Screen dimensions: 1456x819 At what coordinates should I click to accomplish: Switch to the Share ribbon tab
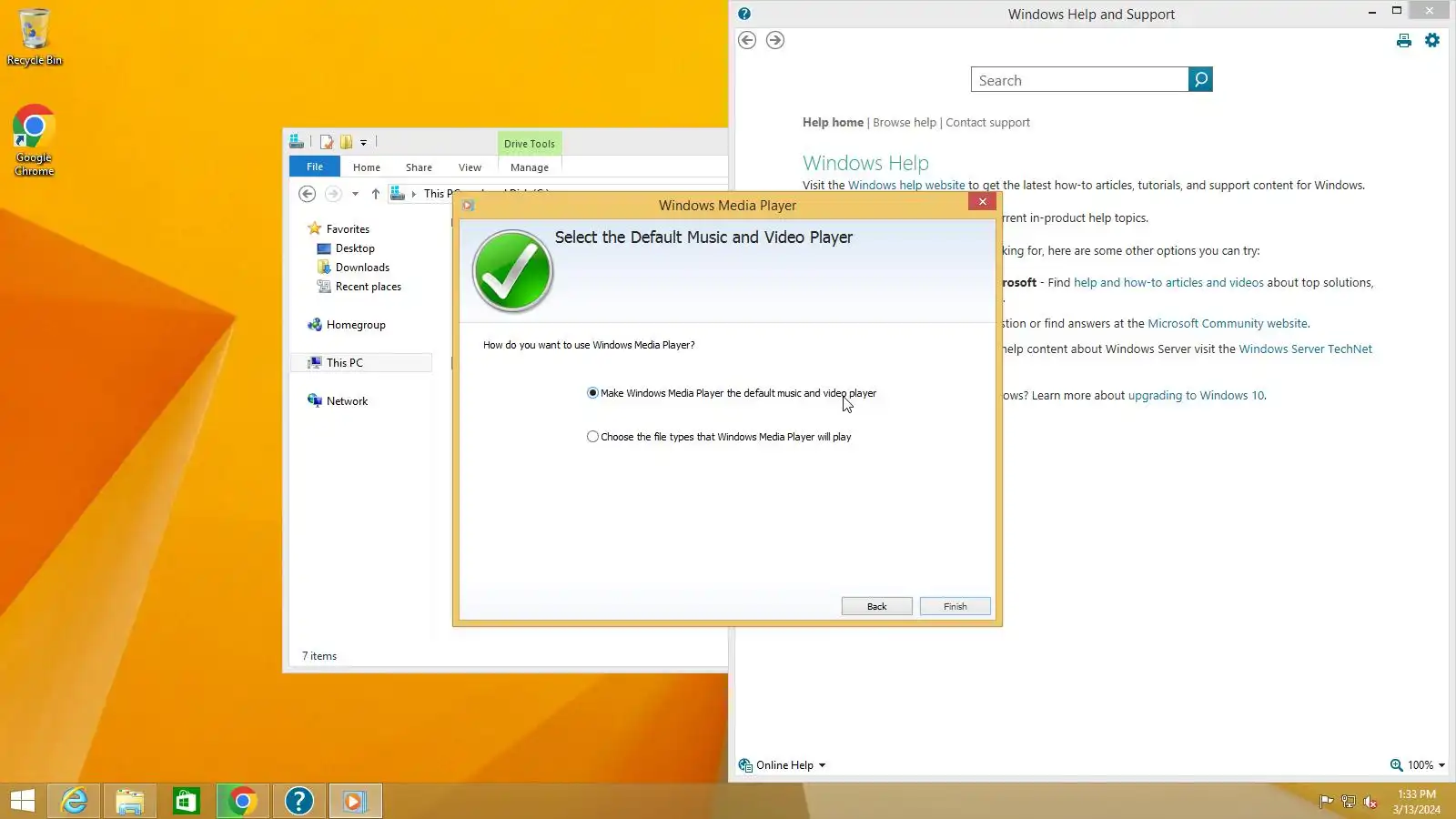[x=419, y=167]
